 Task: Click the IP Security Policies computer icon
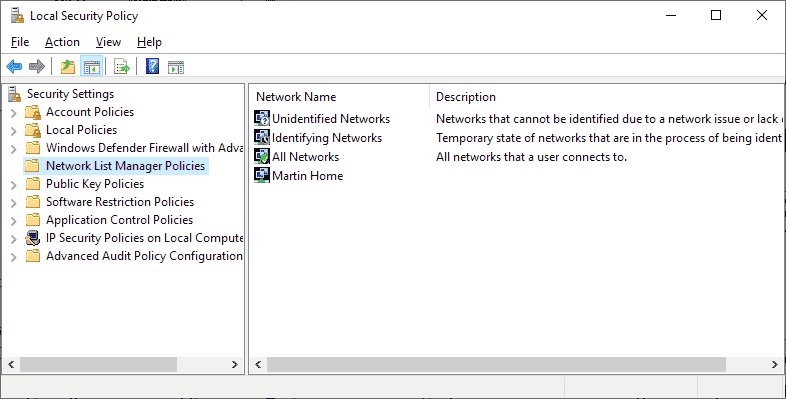tap(33, 238)
